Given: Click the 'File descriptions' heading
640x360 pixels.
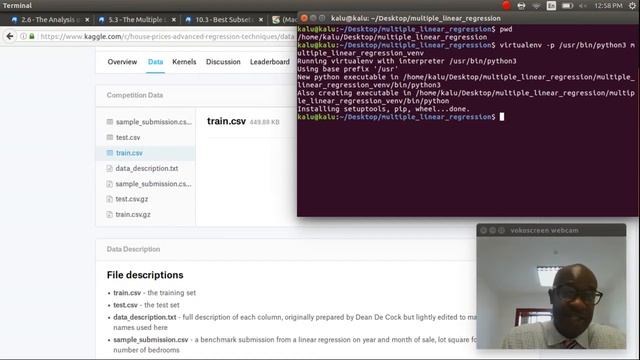Looking at the screenshot, I should click(145, 275).
